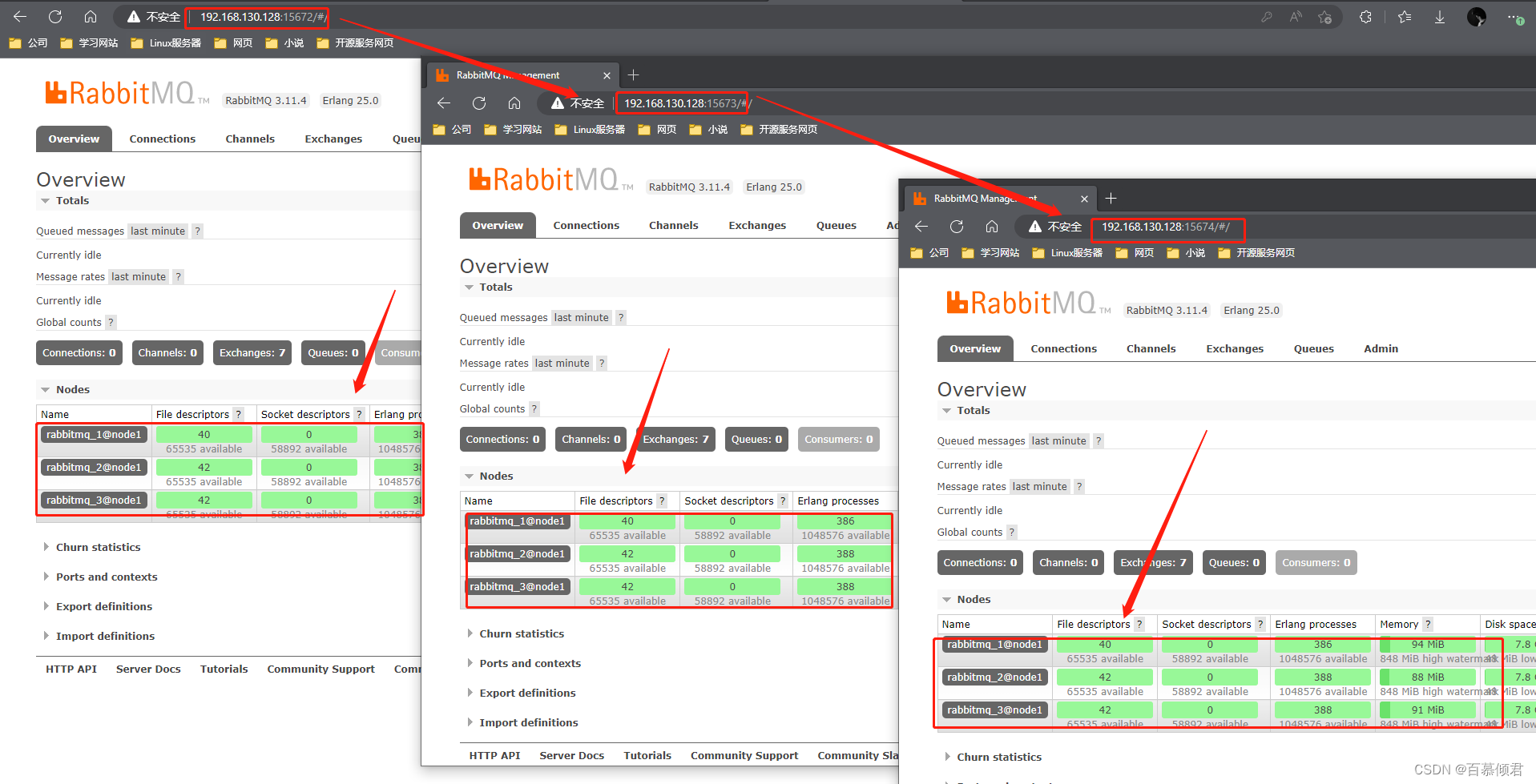Click Connections: 0 button in 15672 window
The height and width of the screenshot is (784, 1536).
pyautogui.click(x=79, y=353)
